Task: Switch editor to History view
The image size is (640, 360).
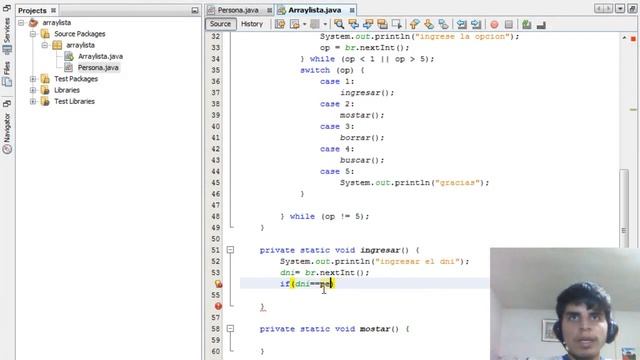Action: 252,24
